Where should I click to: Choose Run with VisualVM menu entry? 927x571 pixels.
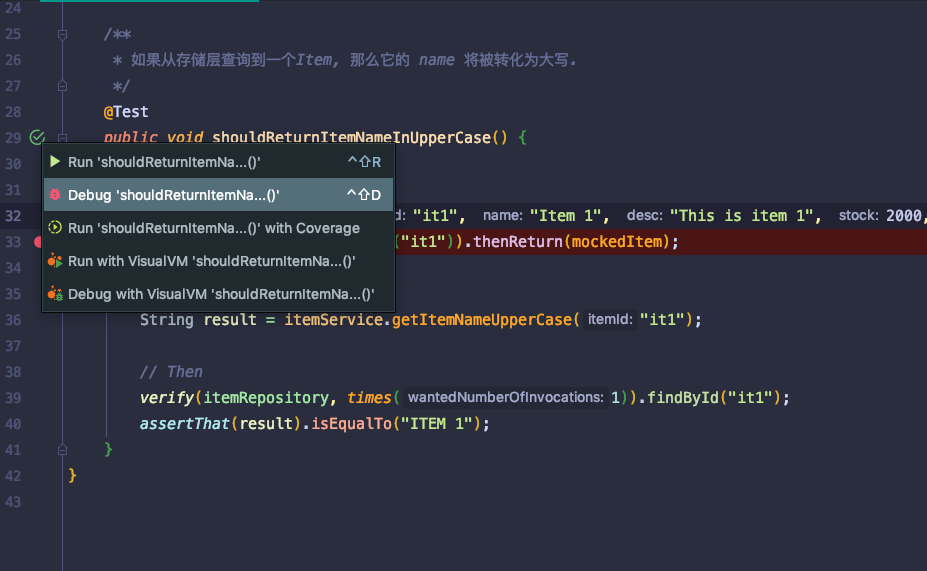click(x=218, y=261)
